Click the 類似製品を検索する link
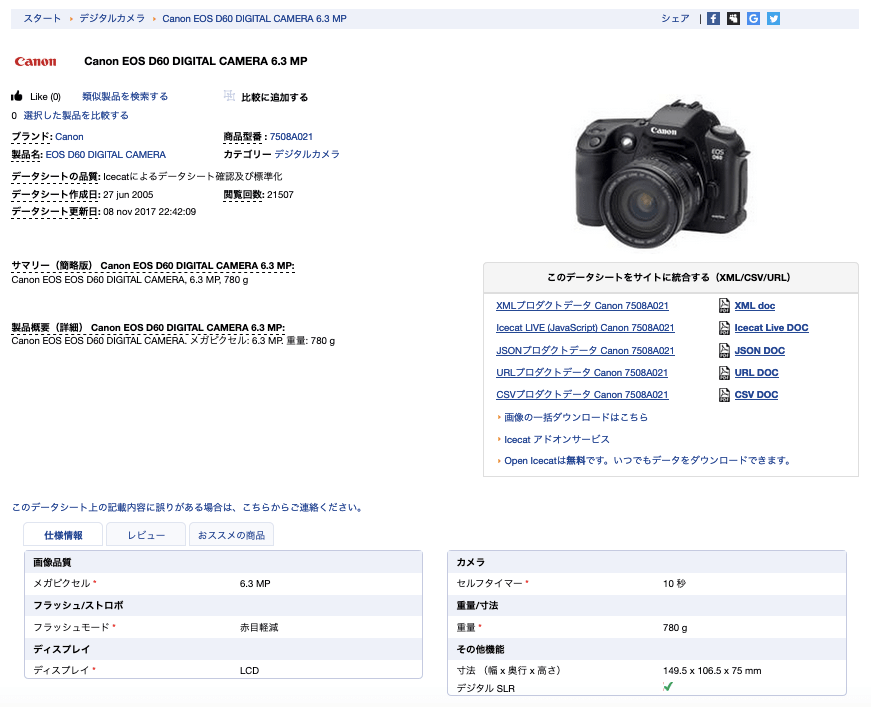Screen dimensions: 871x707 click(125, 97)
